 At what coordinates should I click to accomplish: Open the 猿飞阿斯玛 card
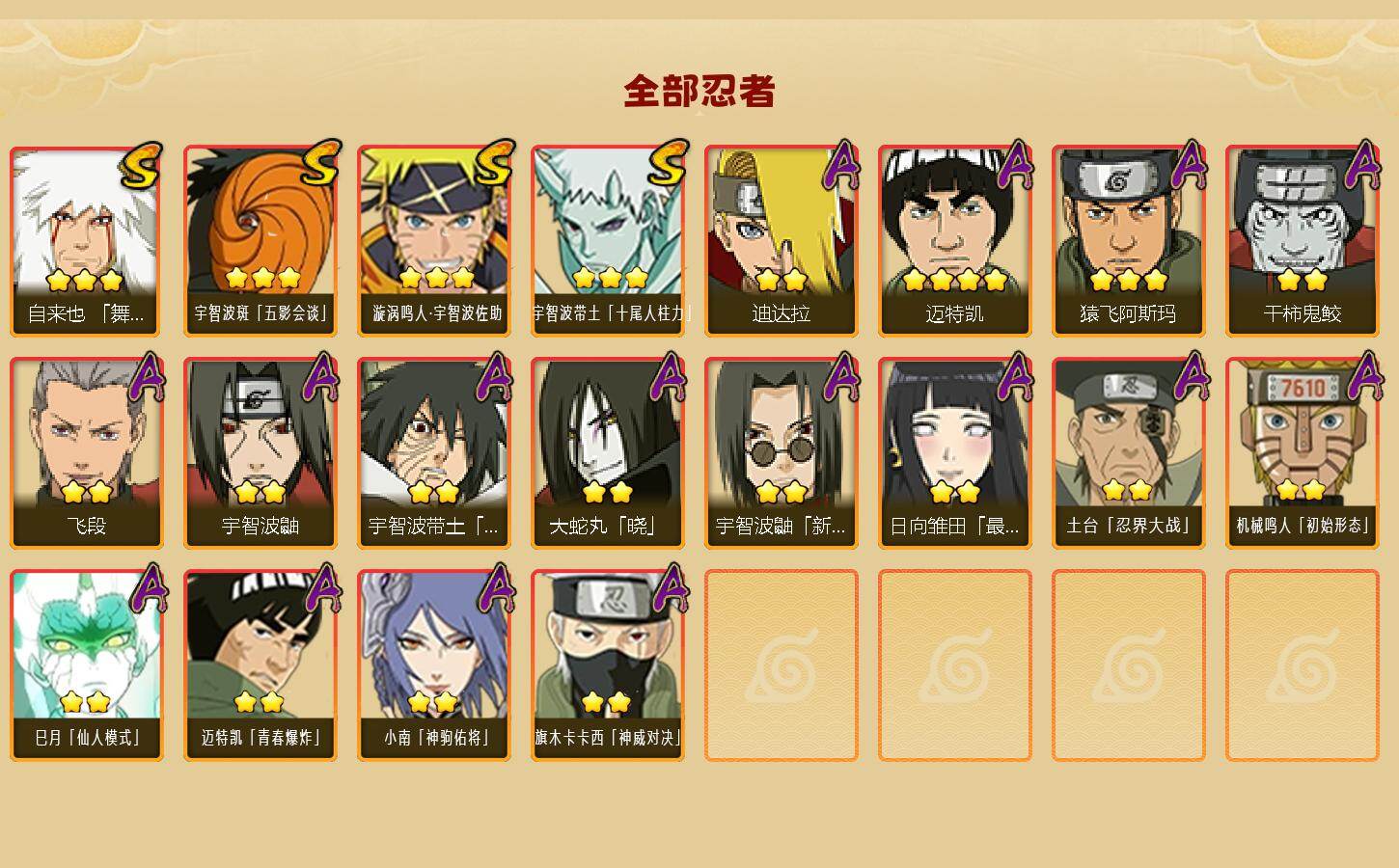click(1129, 241)
